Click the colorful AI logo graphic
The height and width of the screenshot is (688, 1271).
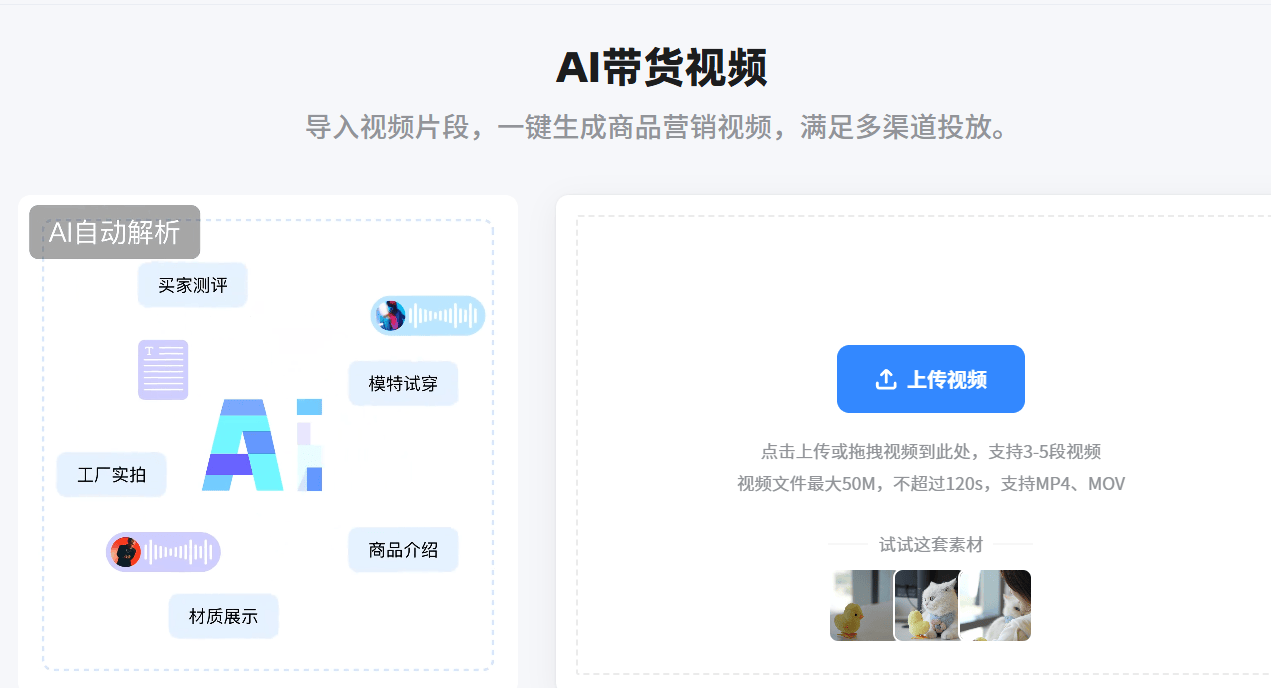(262, 445)
